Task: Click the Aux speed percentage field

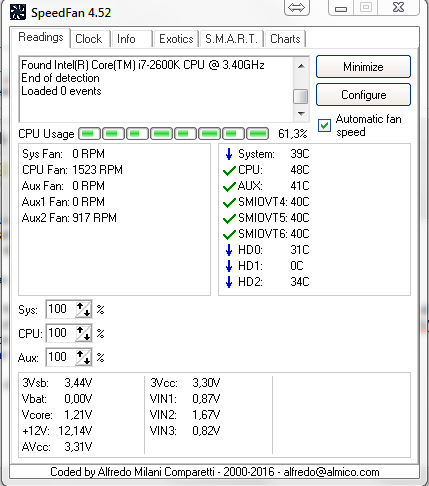Action: click(x=60, y=357)
